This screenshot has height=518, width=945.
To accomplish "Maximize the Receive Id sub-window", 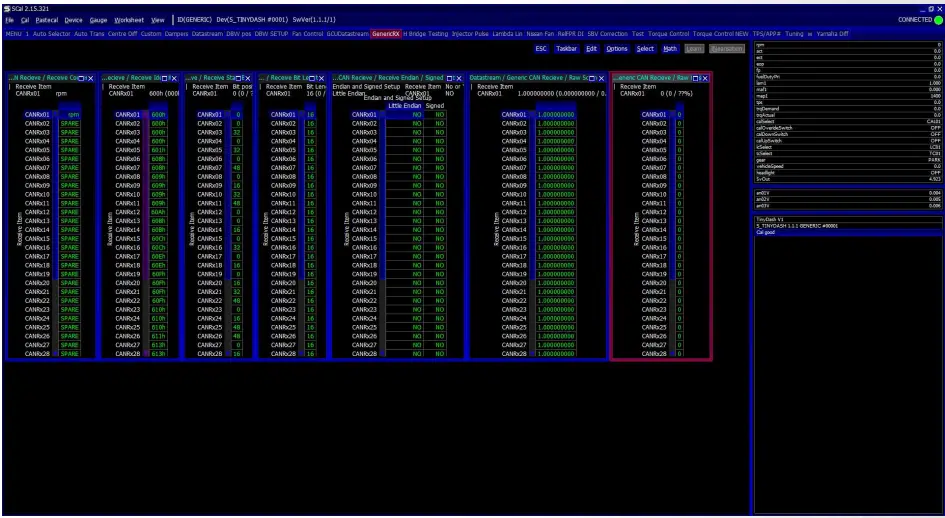I will tap(165, 78).
